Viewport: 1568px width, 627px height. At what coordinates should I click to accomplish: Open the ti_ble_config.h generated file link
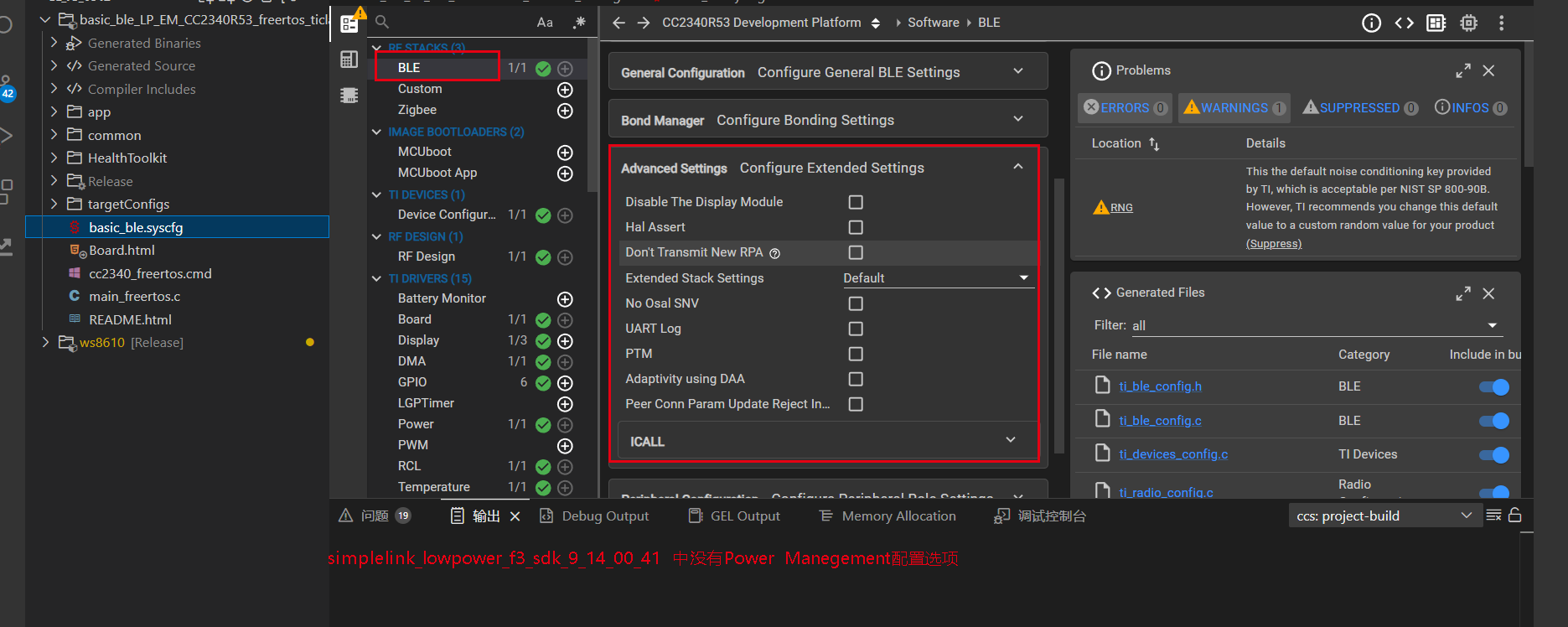pyautogui.click(x=1160, y=386)
